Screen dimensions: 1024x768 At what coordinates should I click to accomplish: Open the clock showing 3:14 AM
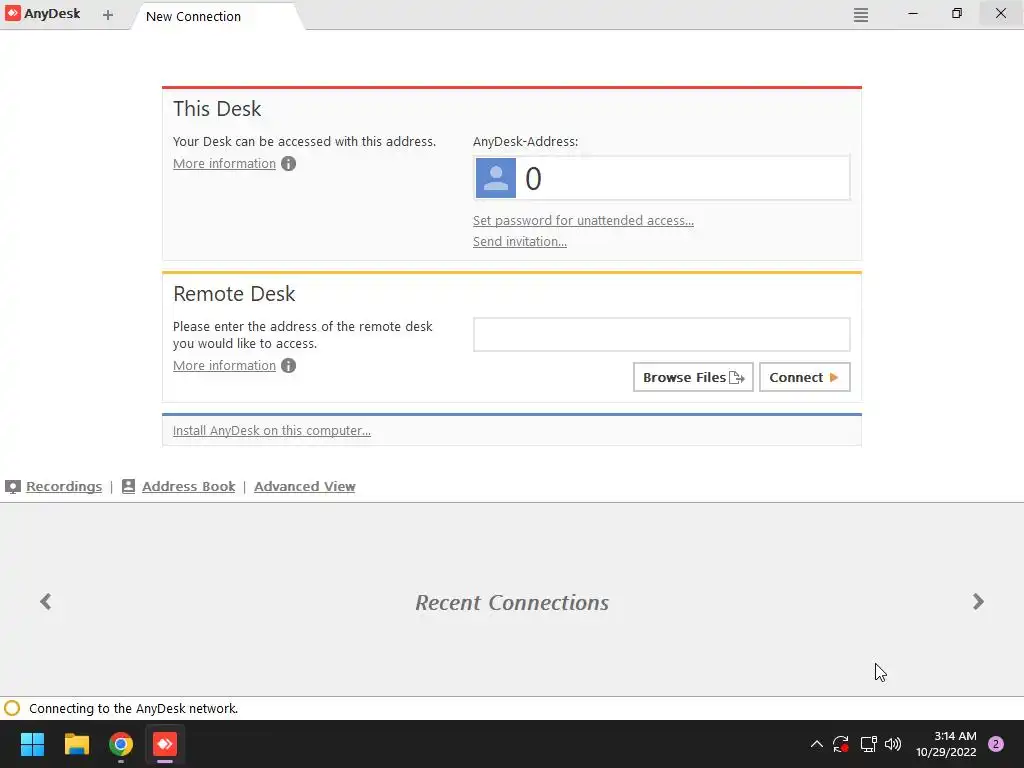(946, 744)
